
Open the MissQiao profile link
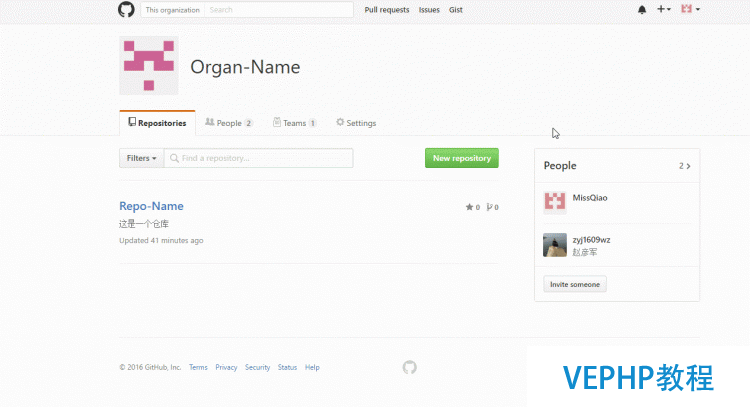[590, 198]
